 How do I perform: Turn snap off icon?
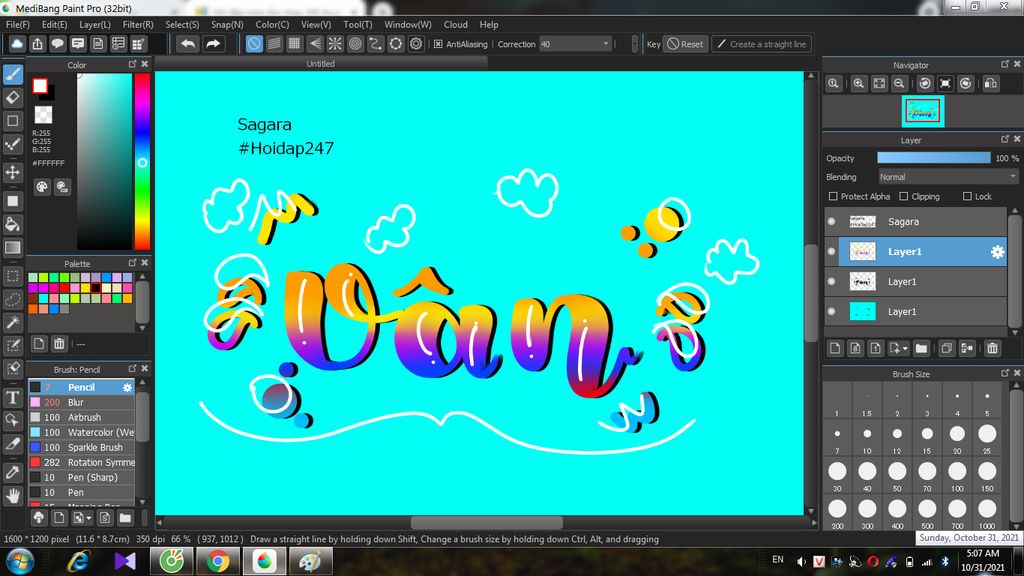[x=254, y=44]
